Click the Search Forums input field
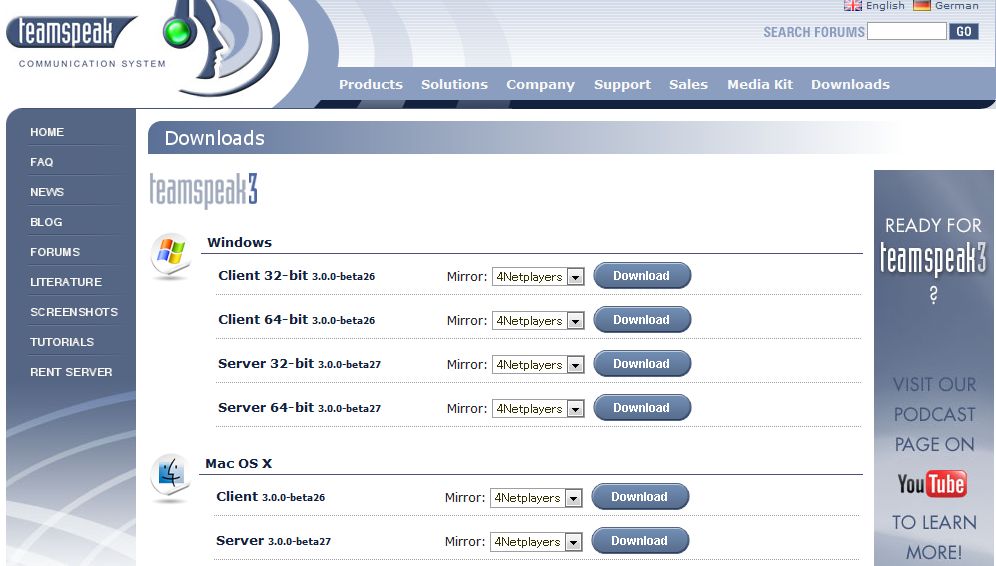The image size is (996, 566). [x=907, y=31]
